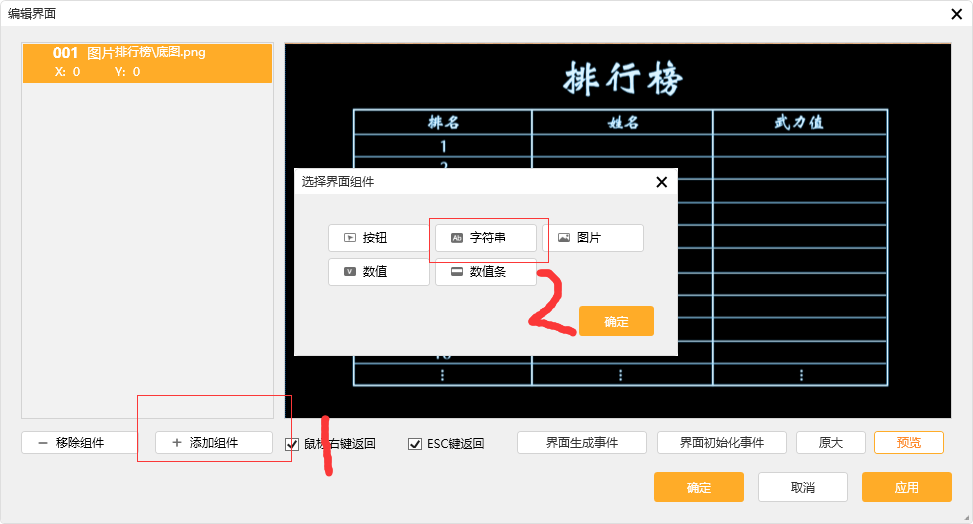Click the plus 添加组件 button
Viewport: 973px width, 524px height.
click(213, 443)
